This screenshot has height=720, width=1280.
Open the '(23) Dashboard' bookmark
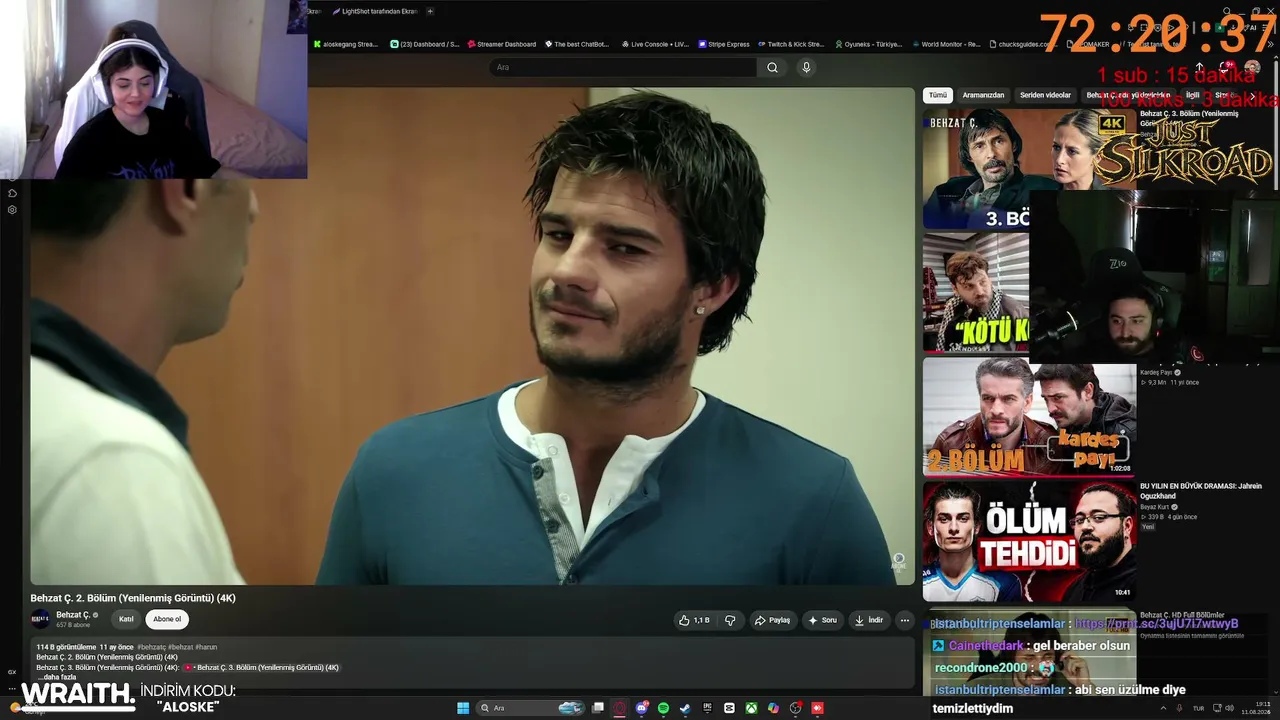click(x=425, y=44)
